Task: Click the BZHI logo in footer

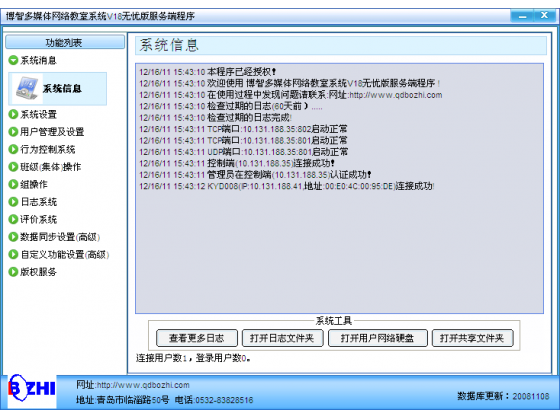Action: [x=32, y=391]
